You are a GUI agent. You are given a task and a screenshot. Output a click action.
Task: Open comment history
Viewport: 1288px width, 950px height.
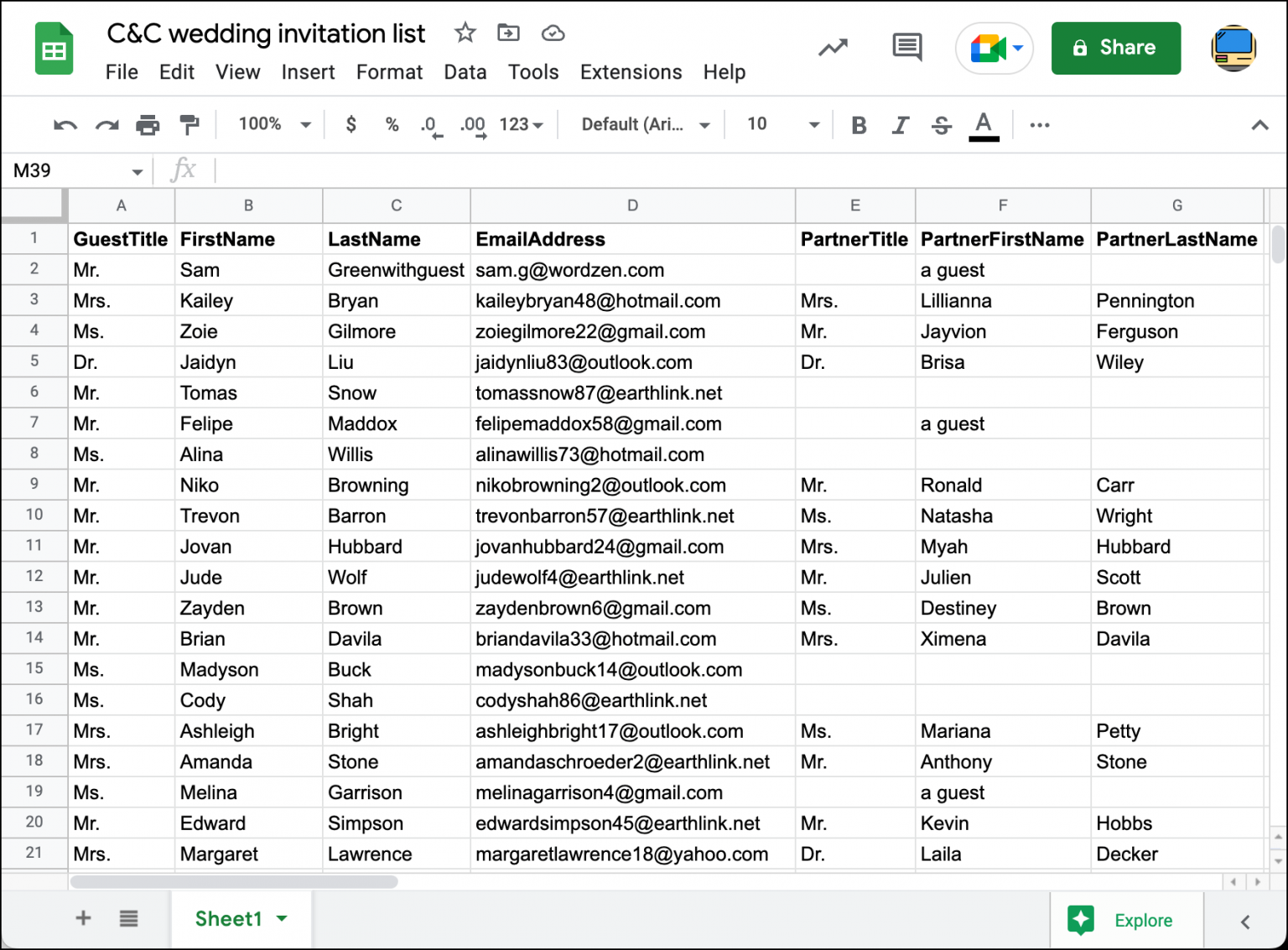click(906, 48)
